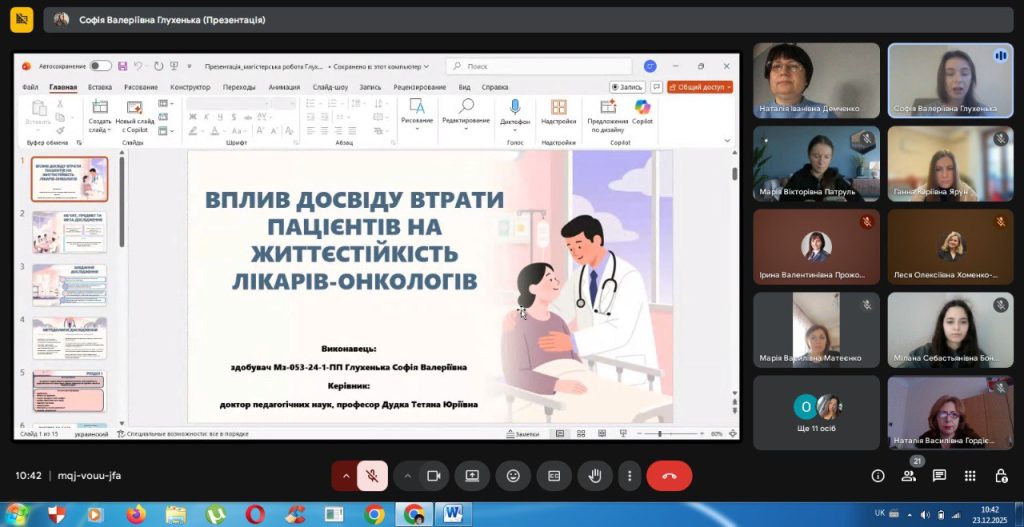Switch the PowerPoint AutoSave toggle
Image resolution: width=1024 pixels, height=527 pixels.
pyautogui.click(x=101, y=66)
